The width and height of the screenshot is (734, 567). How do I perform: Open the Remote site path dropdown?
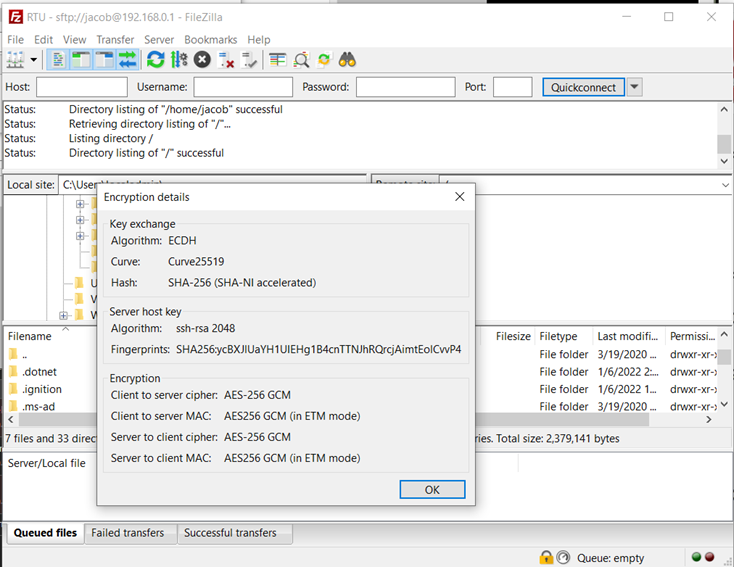pyautogui.click(x=725, y=185)
